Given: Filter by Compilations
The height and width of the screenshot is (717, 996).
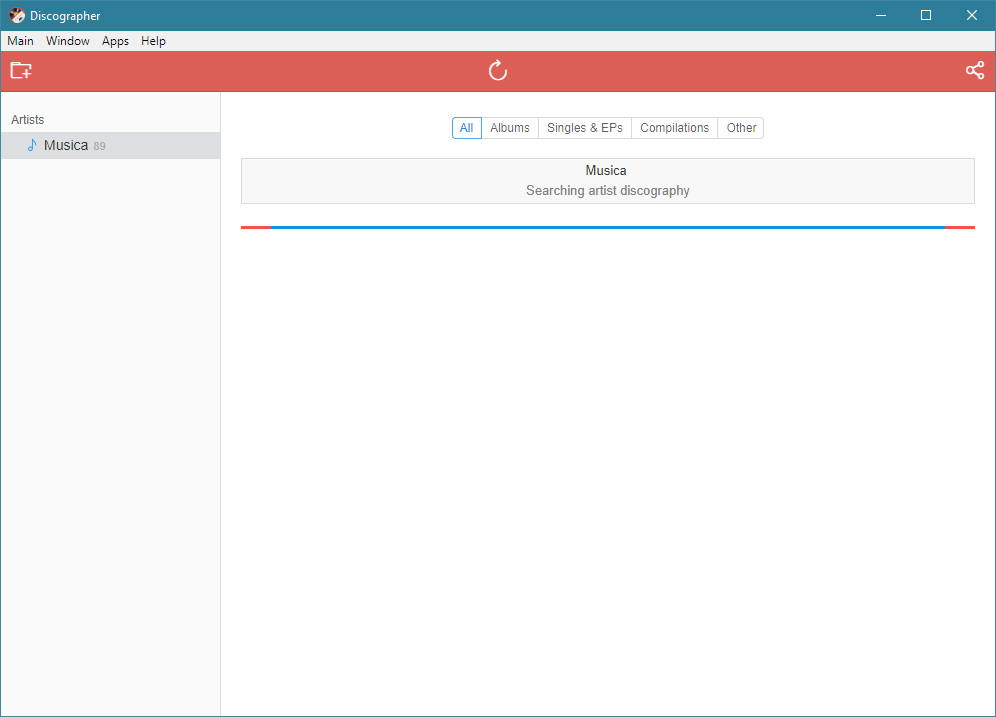Looking at the screenshot, I should coord(674,128).
